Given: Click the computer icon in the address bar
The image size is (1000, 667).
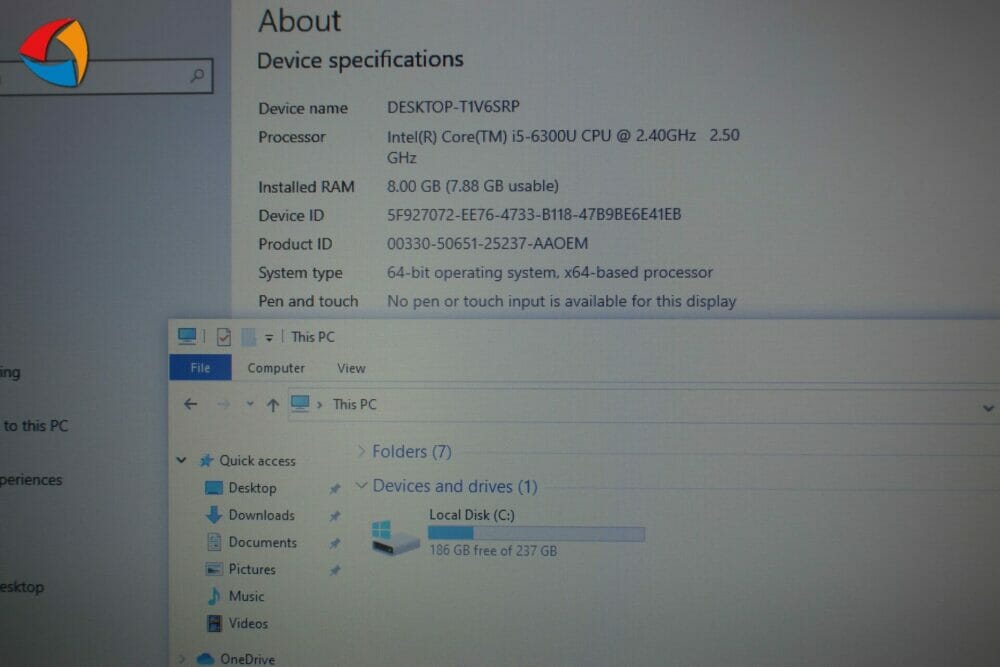Looking at the screenshot, I should [300, 404].
